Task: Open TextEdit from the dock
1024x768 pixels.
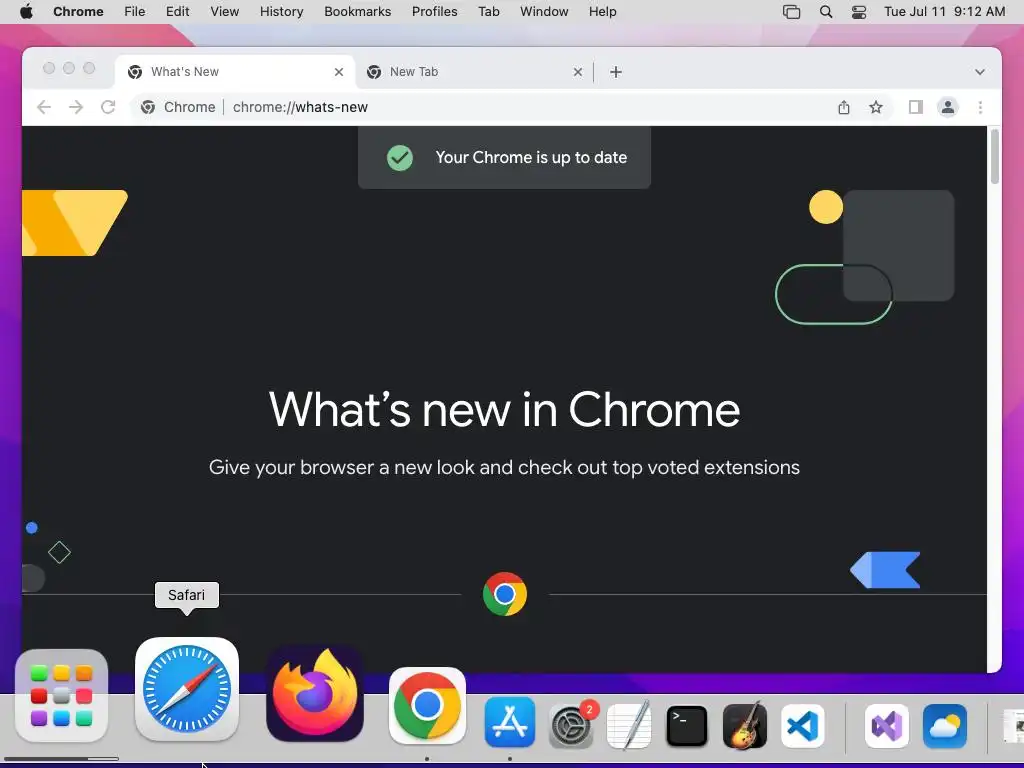Action: pos(628,725)
